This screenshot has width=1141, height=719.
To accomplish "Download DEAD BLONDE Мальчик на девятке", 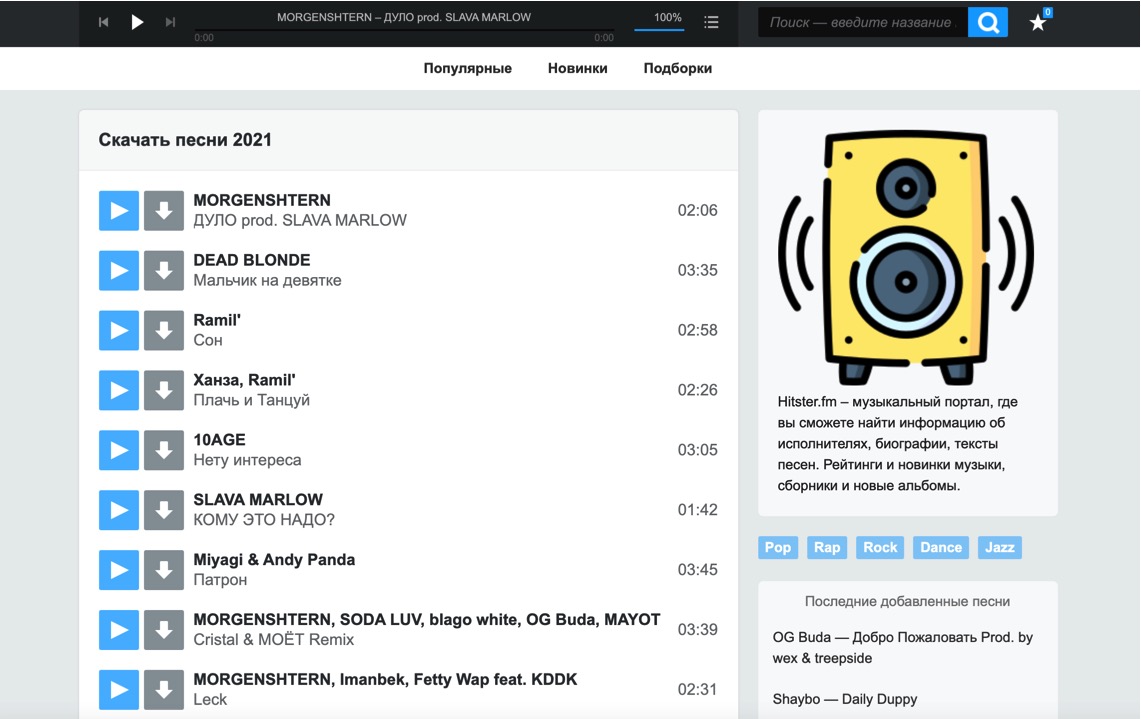I will point(164,271).
